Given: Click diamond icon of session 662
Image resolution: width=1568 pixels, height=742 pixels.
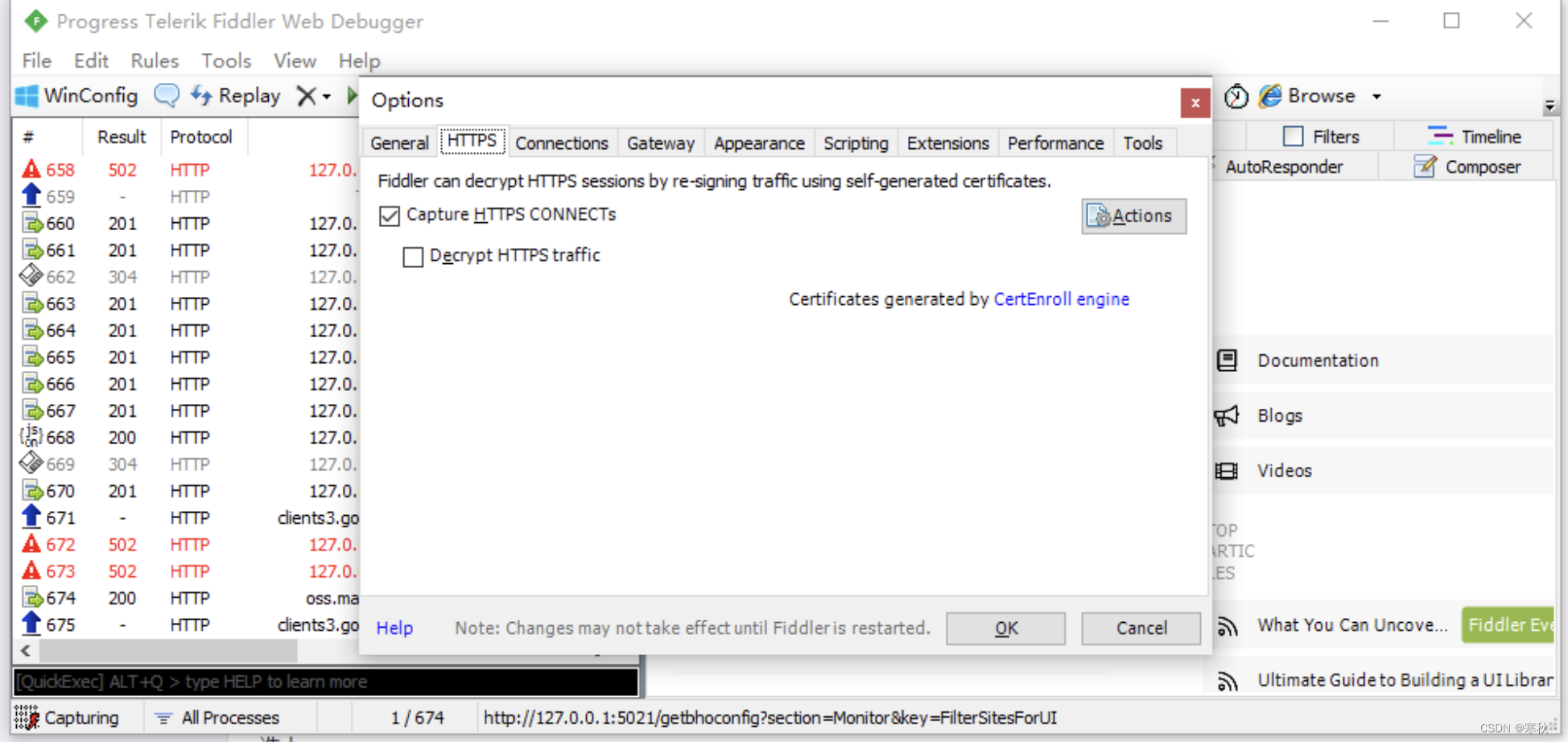Looking at the screenshot, I should coord(31,276).
